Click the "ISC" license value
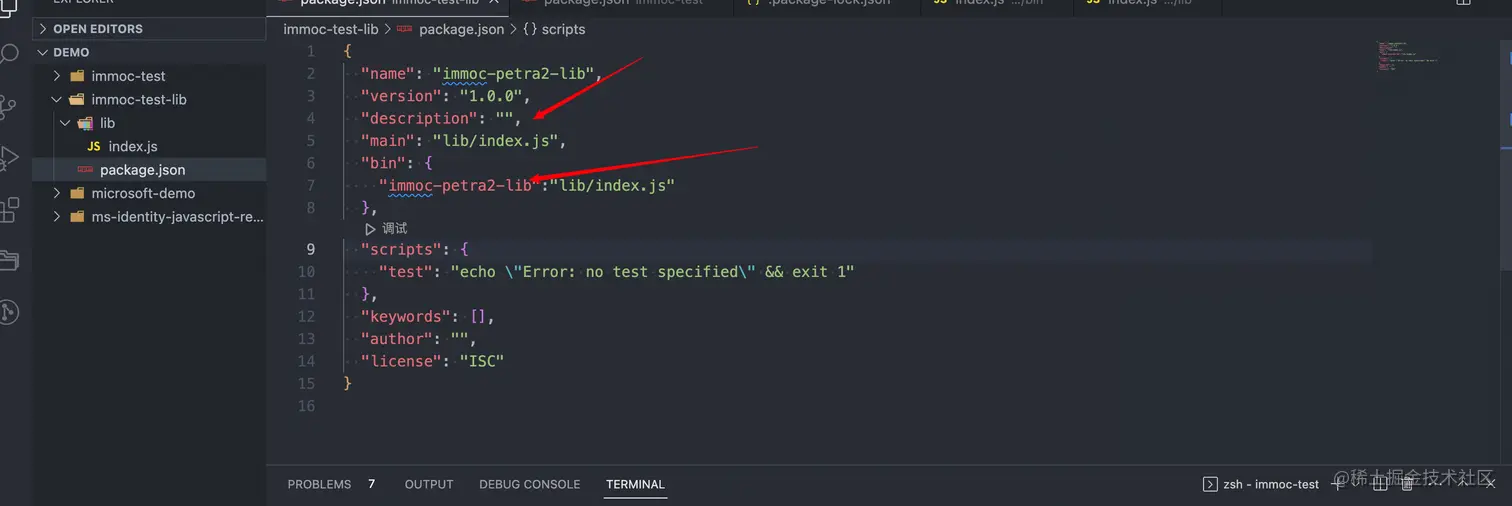 (482, 361)
